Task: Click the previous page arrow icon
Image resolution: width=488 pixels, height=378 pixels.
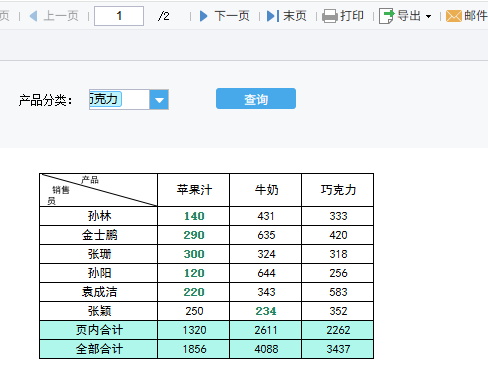Action: 33,16
